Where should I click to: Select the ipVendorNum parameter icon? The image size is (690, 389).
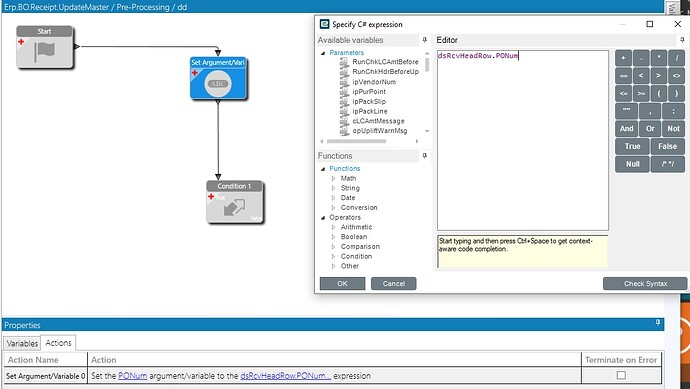(344, 82)
